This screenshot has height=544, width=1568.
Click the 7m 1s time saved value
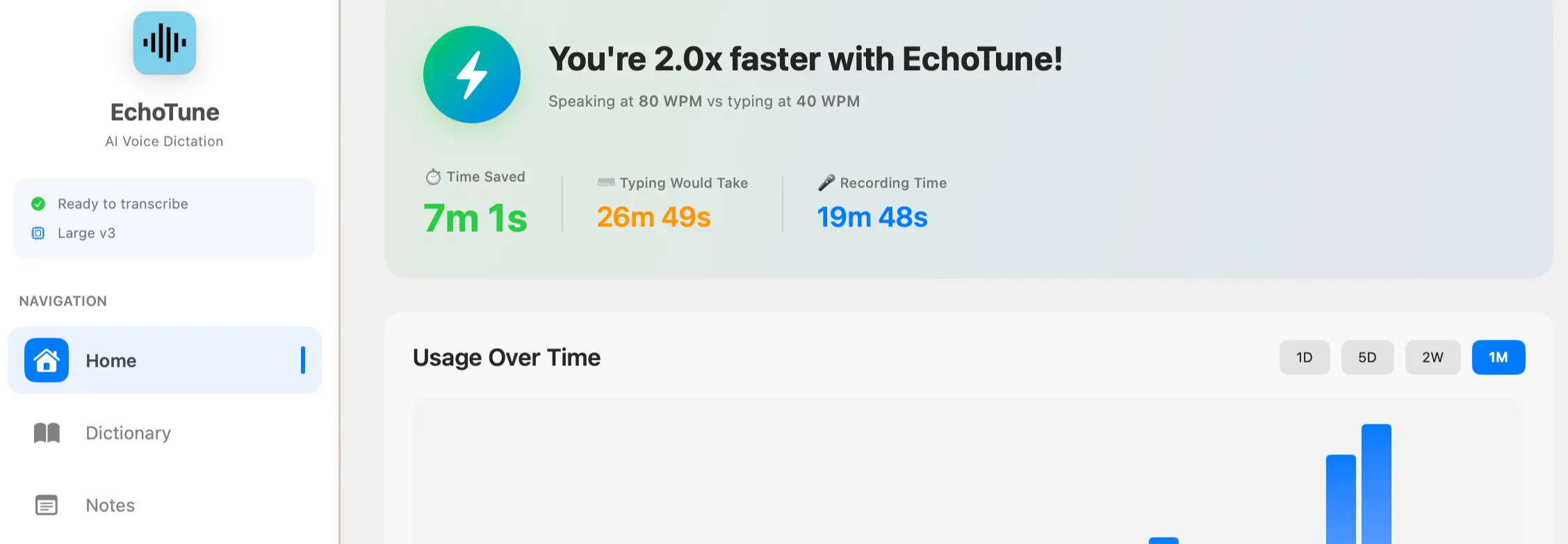click(475, 218)
